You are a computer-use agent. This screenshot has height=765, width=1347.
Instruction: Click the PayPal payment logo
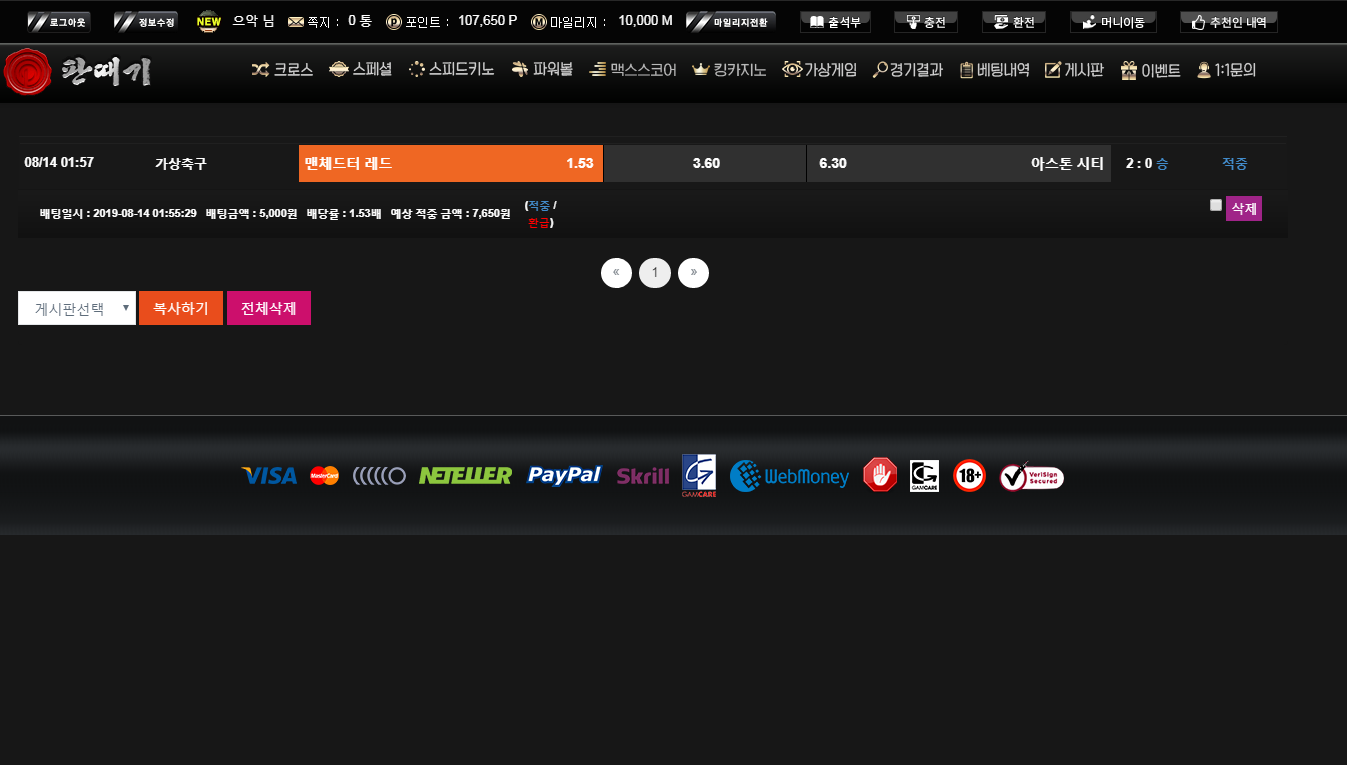[564, 475]
